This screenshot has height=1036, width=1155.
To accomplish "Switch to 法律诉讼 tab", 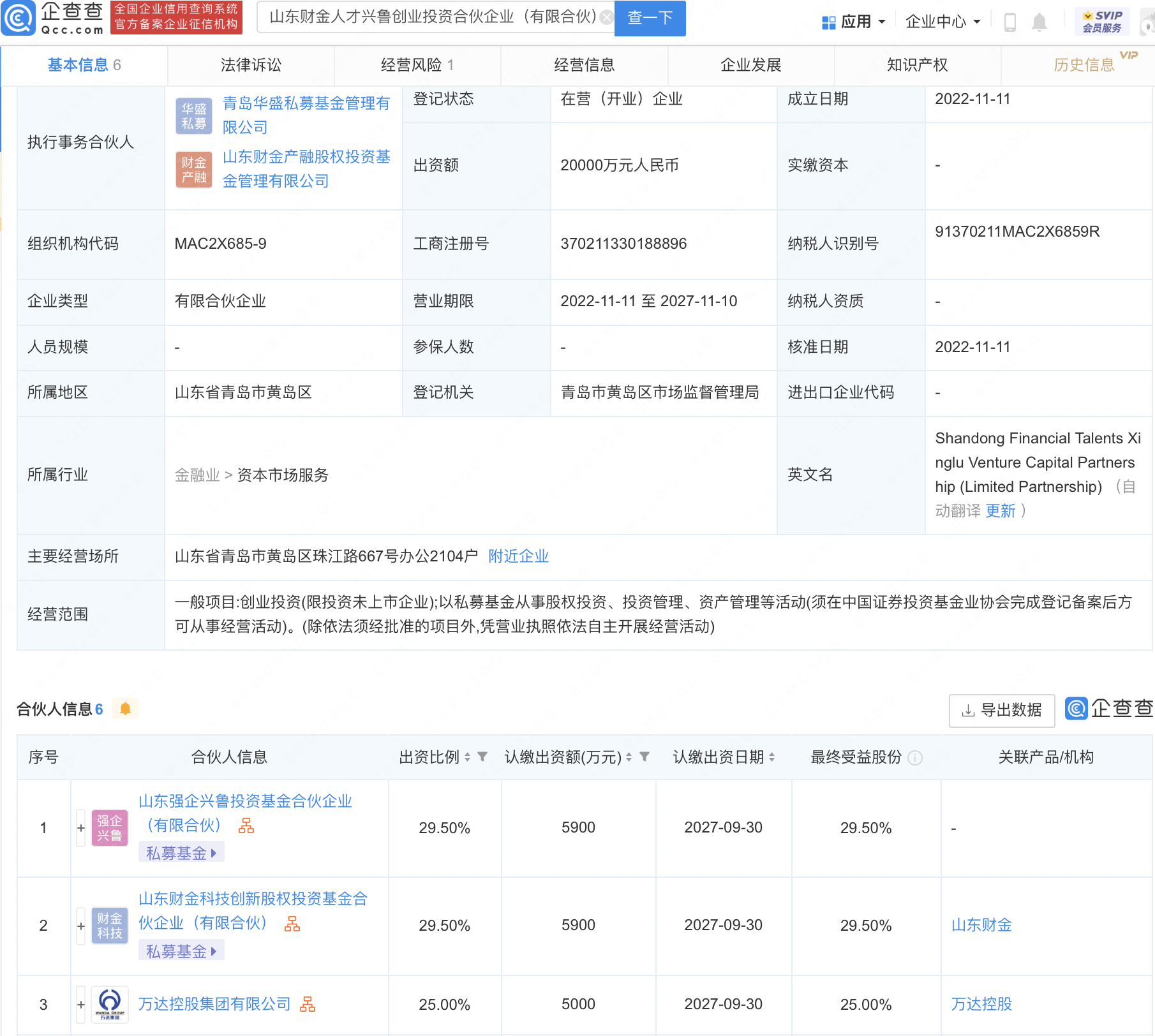I will [x=251, y=65].
